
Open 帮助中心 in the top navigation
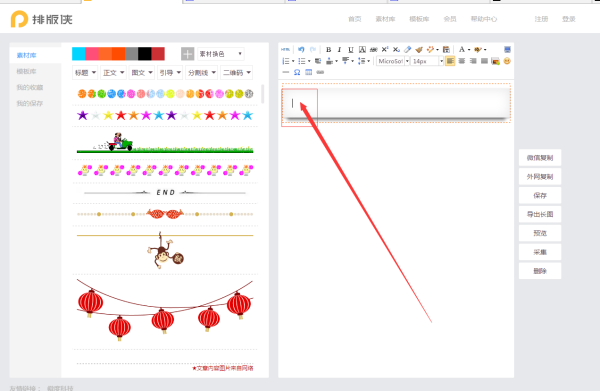(x=484, y=19)
